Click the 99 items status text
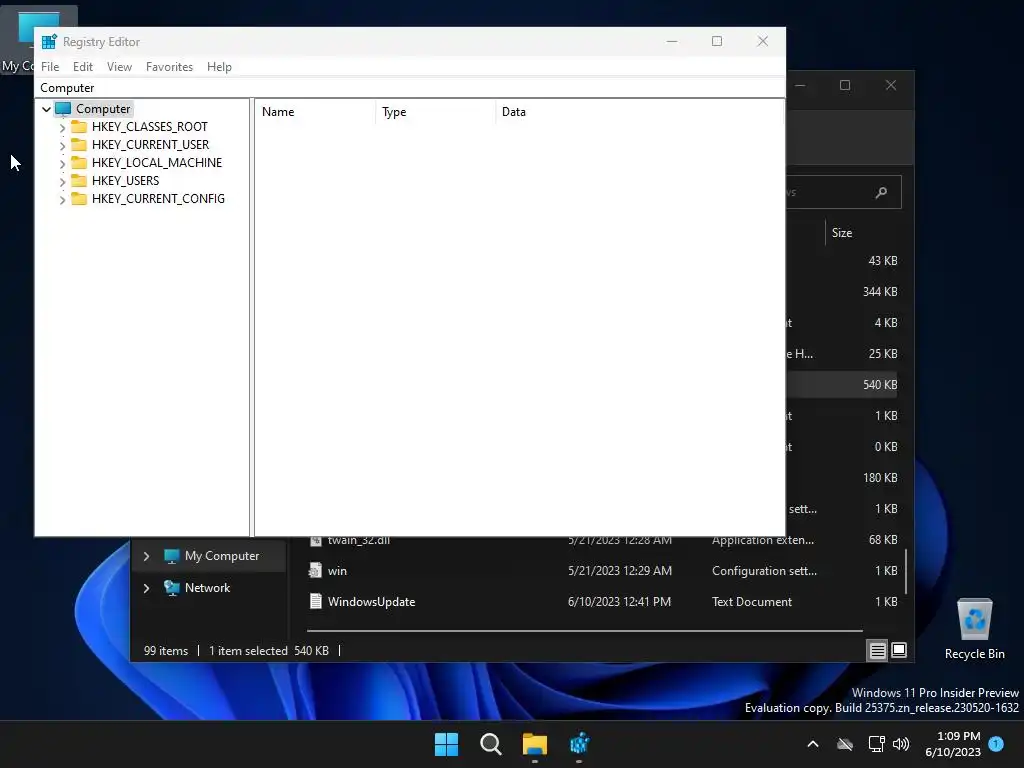This screenshot has height=768, width=1024. click(x=166, y=650)
